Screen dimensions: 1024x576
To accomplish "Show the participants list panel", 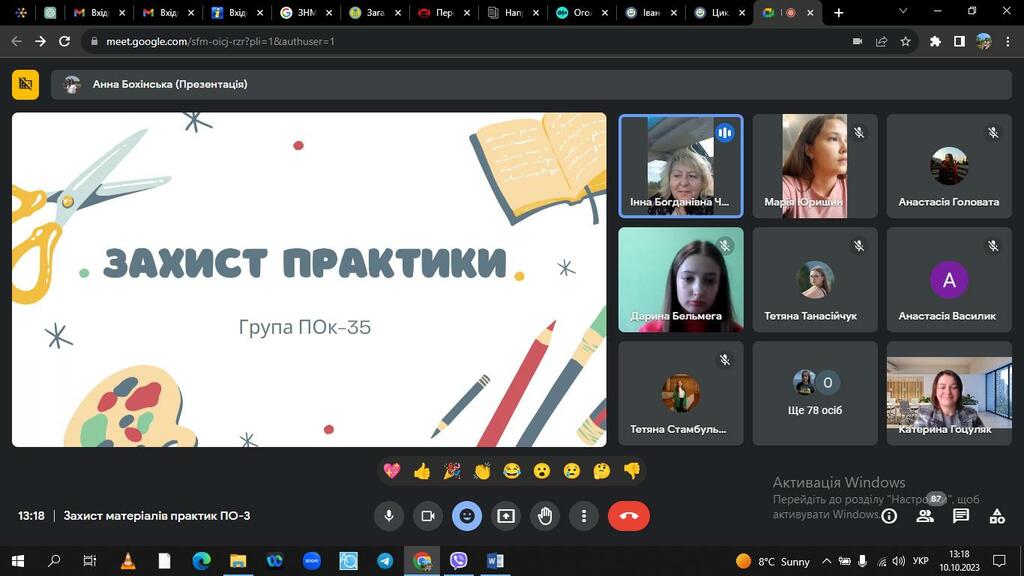I will [925, 516].
